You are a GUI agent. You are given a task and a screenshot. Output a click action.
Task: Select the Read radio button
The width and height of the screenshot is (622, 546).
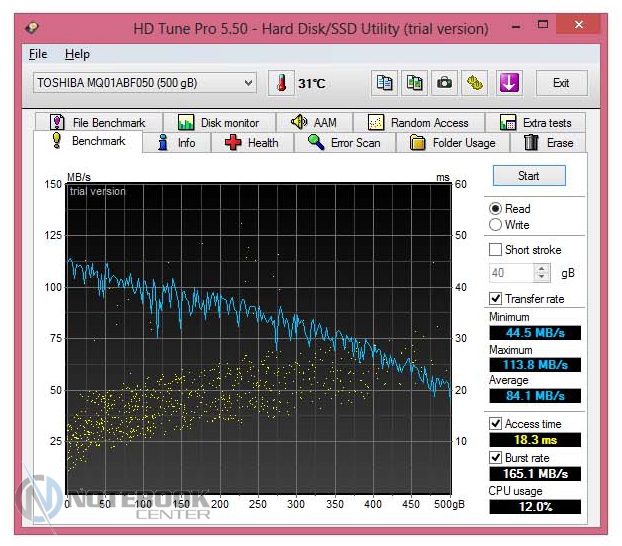pos(495,208)
